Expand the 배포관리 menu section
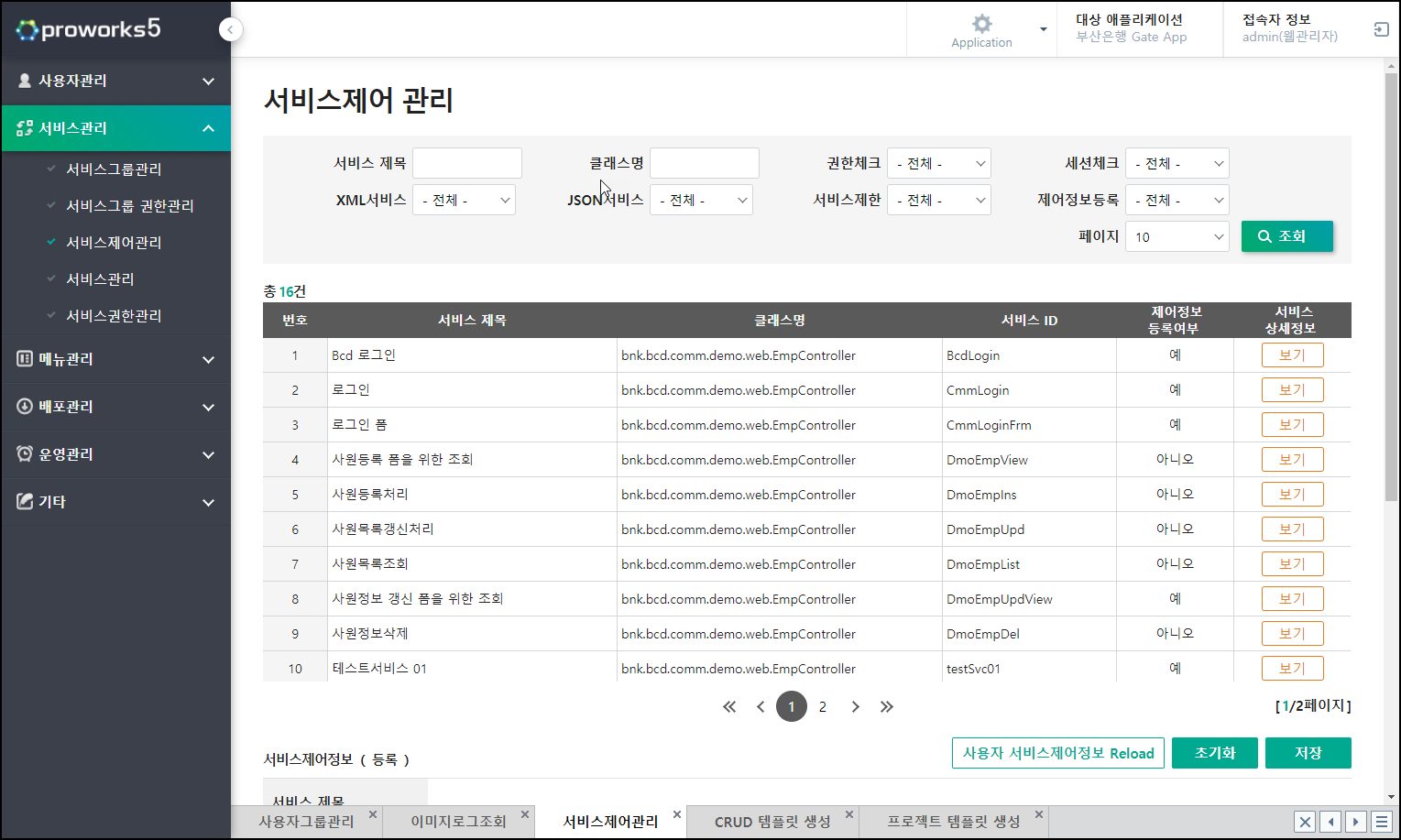This screenshot has width=1401, height=840. tap(115, 407)
